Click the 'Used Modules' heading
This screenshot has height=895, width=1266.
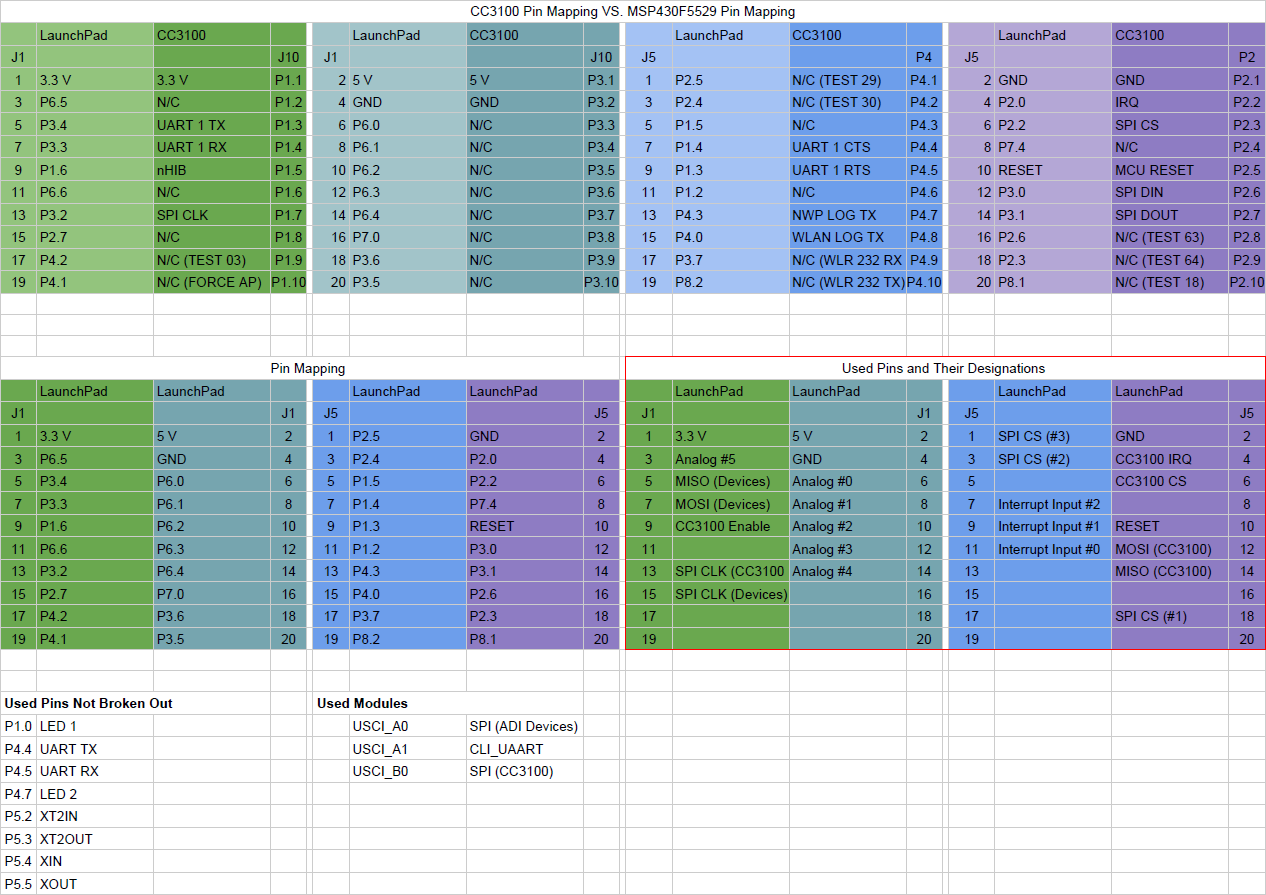coord(362,703)
